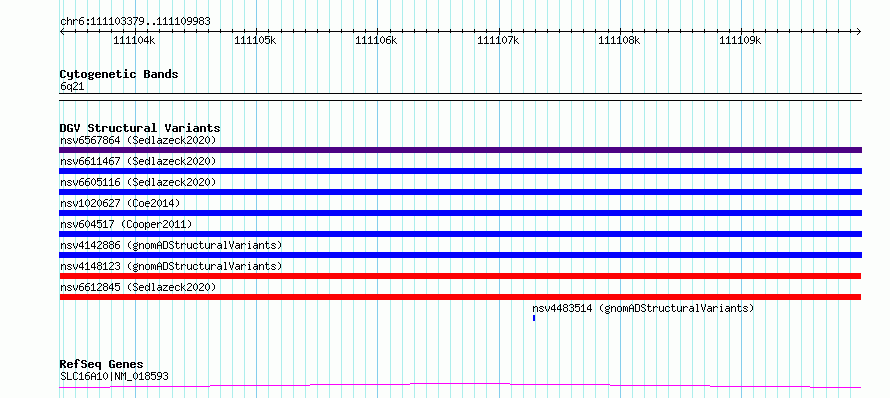Image resolution: width=890 pixels, height=398 pixels.
Task: Open nsv4483514 (gnomADStructuralVariants) label
Action: click(x=643, y=308)
